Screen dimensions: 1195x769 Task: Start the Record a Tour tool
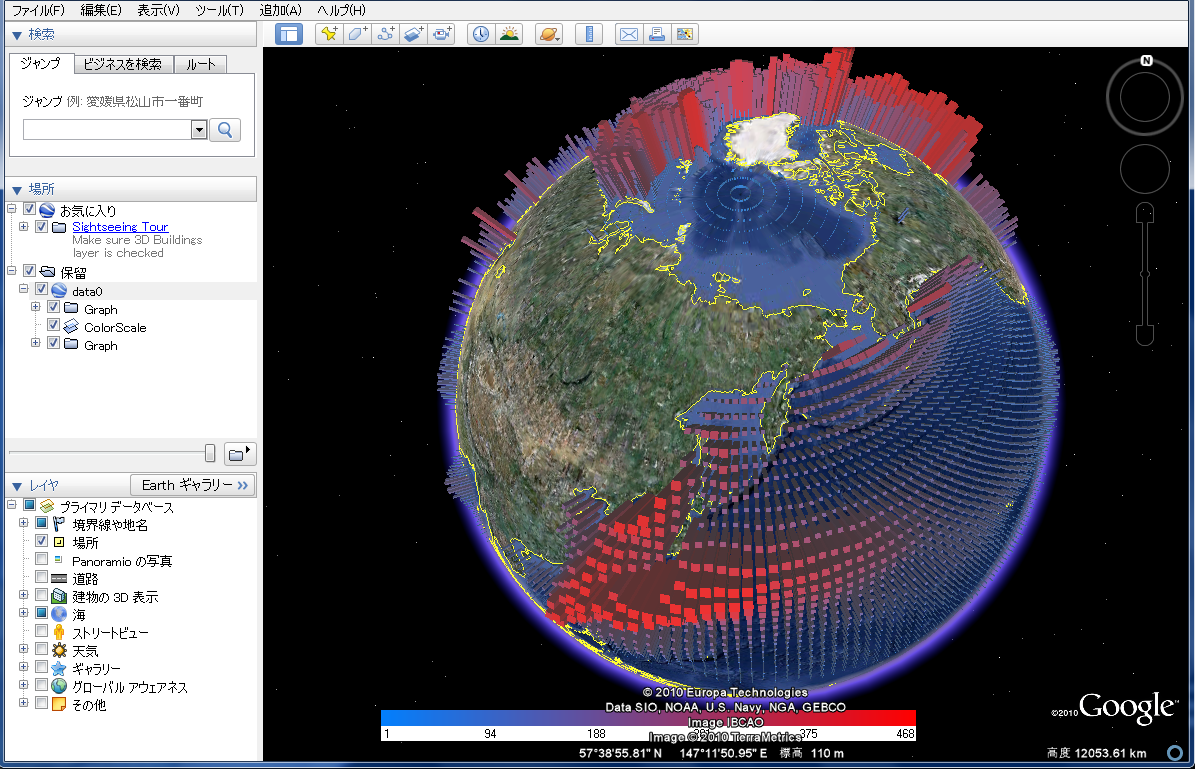(x=442, y=34)
